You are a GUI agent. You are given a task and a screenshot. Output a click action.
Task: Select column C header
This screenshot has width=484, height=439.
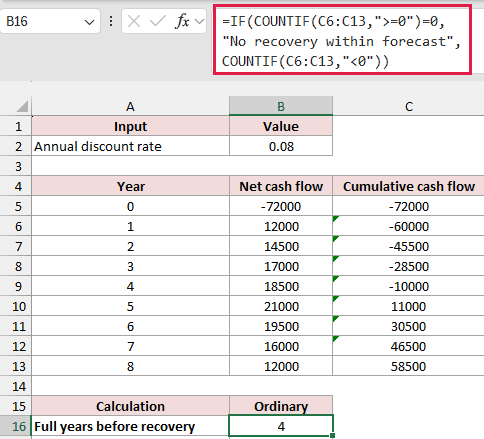coord(408,106)
